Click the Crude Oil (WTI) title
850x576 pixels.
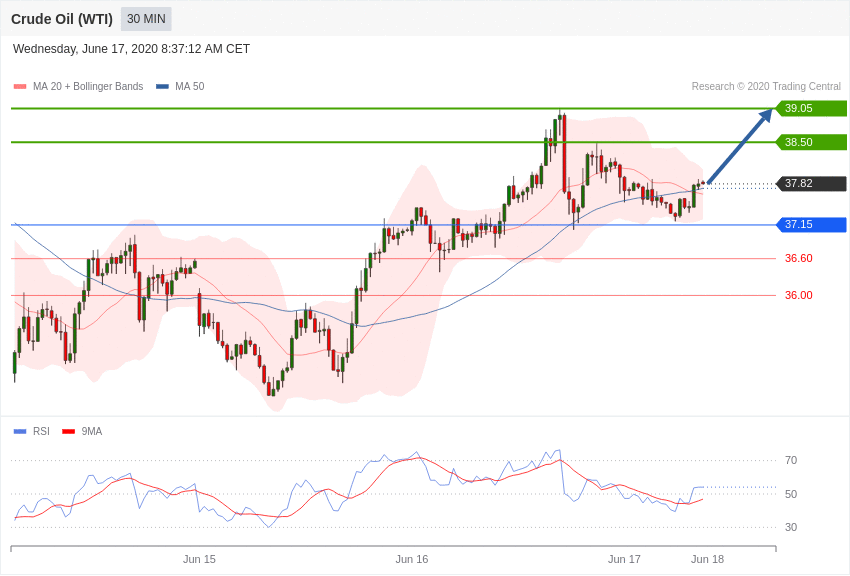tap(62, 20)
